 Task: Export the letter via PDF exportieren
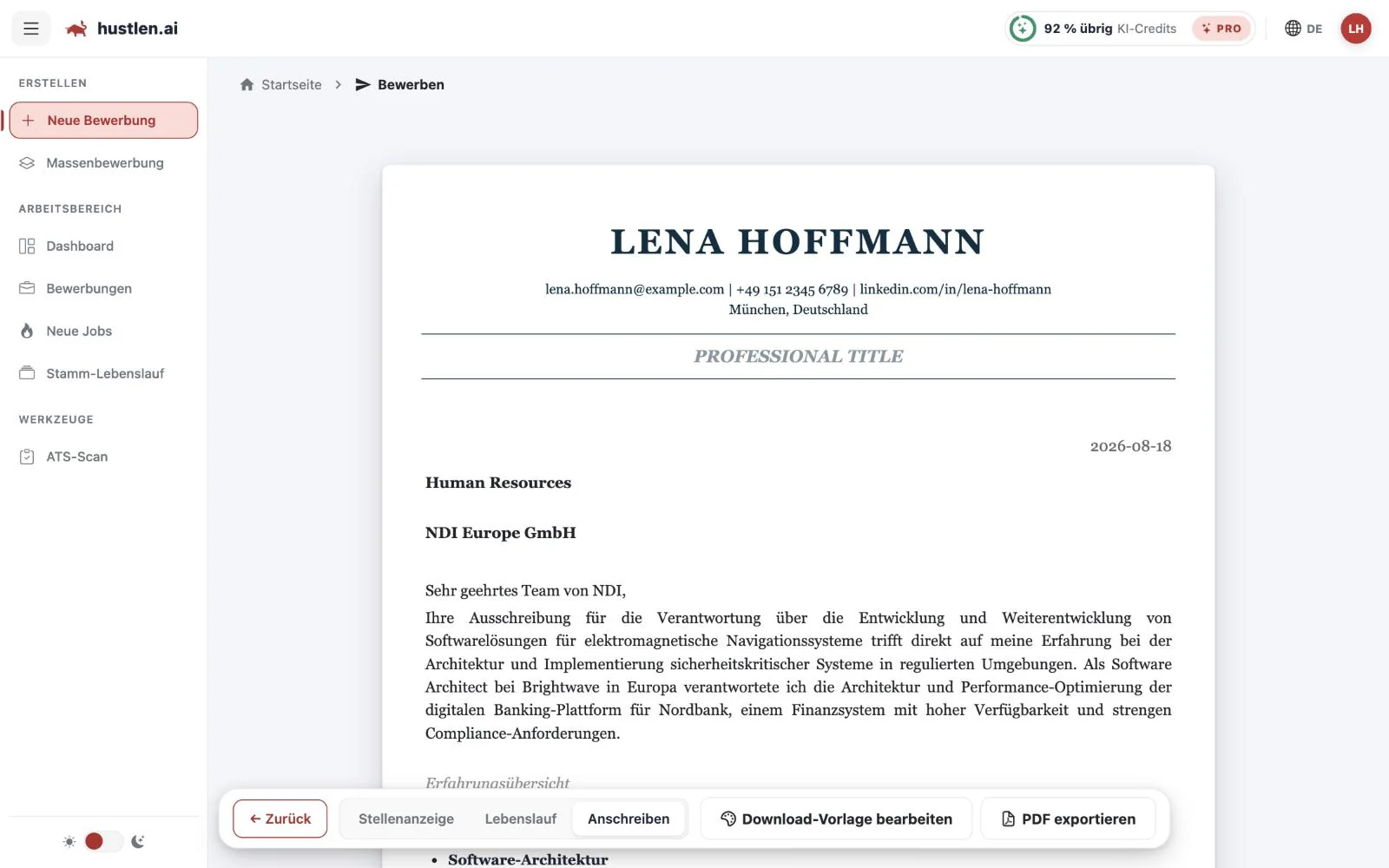1068,819
